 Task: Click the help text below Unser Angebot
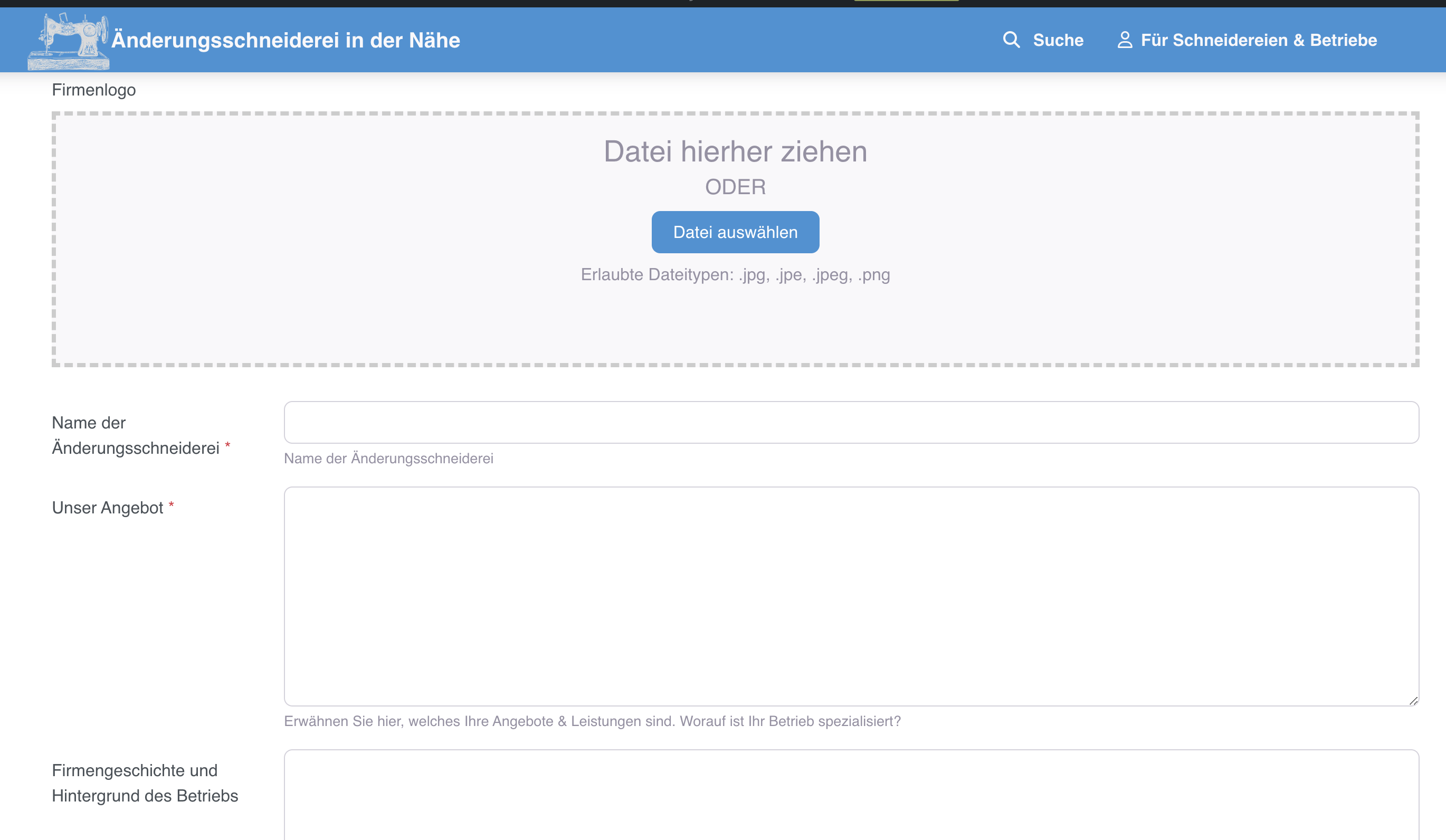[592, 721]
